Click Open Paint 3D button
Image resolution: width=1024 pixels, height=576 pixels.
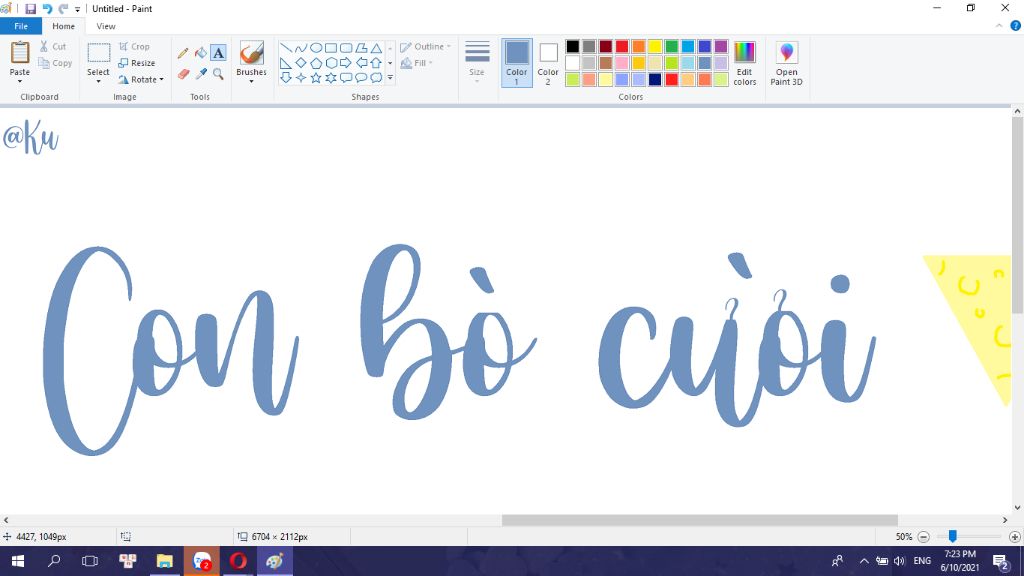786,63
